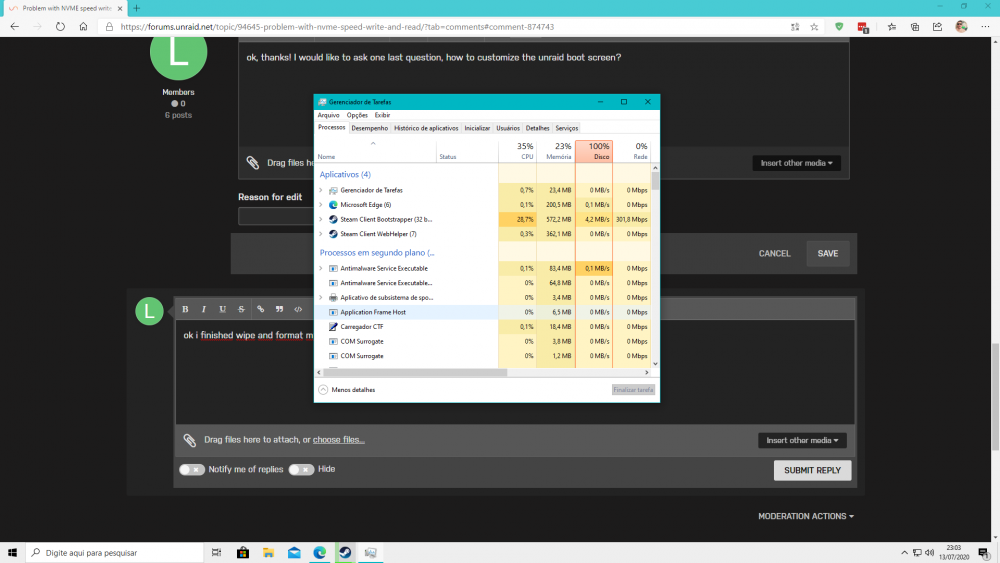Expand the Steam Client Bootstrapper row
The height and width of the screenshot is (563, 1000).
pos(321,219)
